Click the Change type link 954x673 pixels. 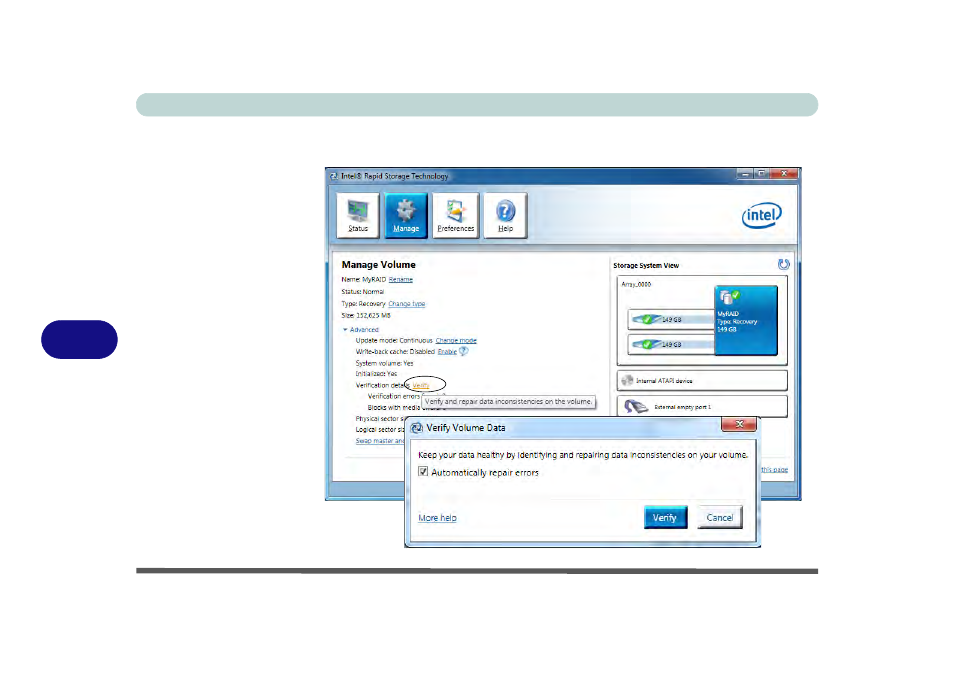click(406, 304)
